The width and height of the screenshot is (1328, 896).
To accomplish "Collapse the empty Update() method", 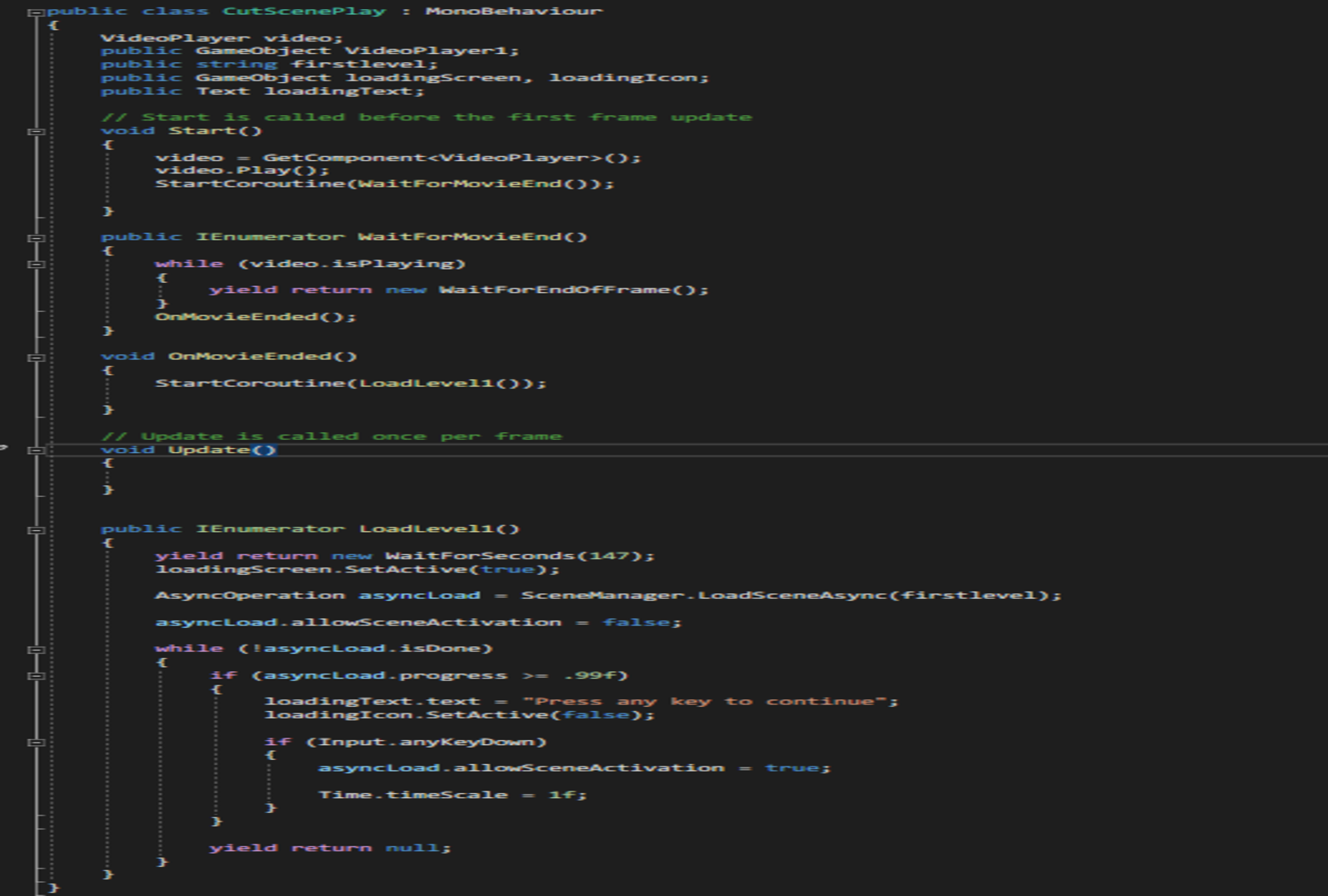I will pos(36,450).
